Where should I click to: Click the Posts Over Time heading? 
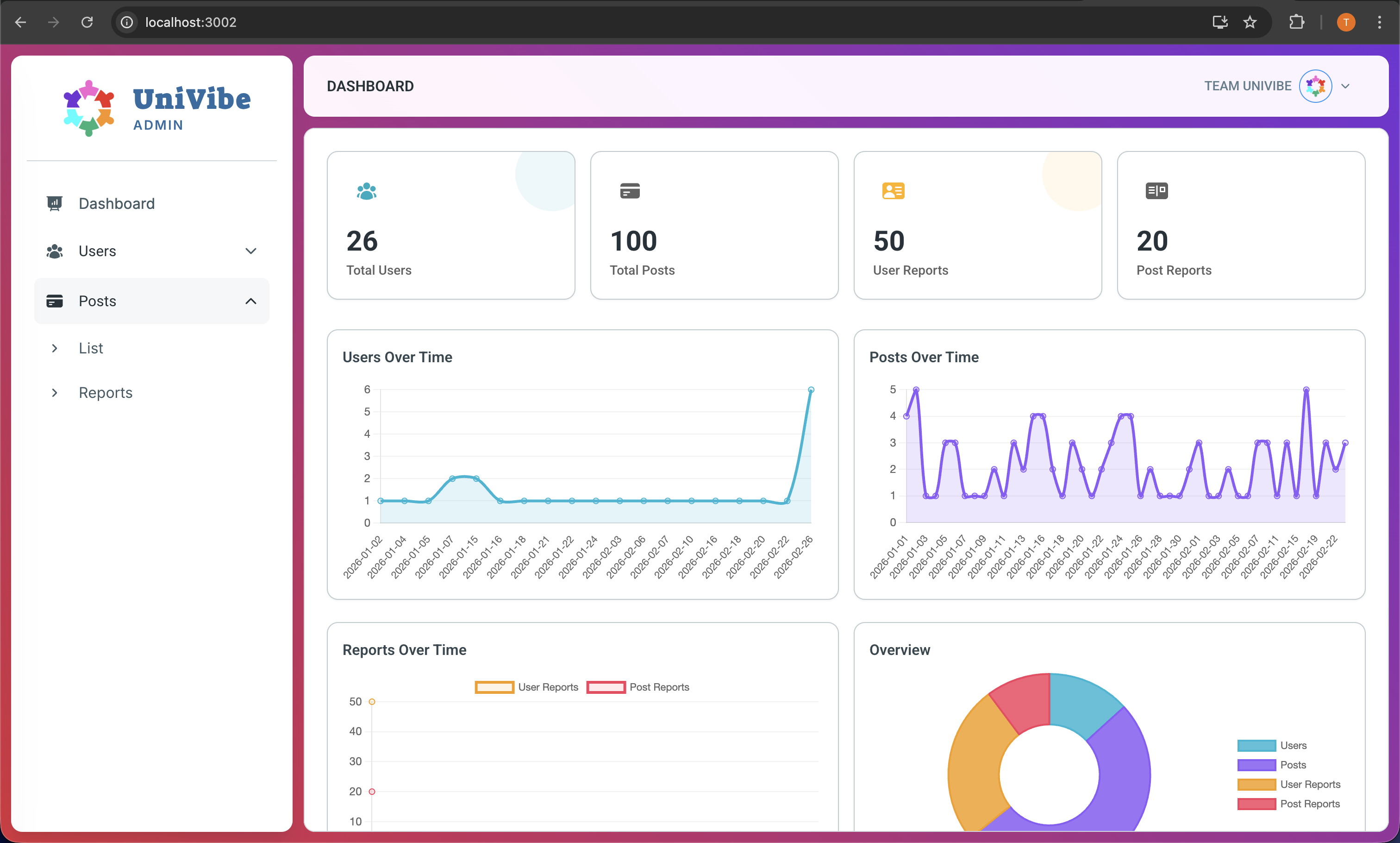click(924, 357)
